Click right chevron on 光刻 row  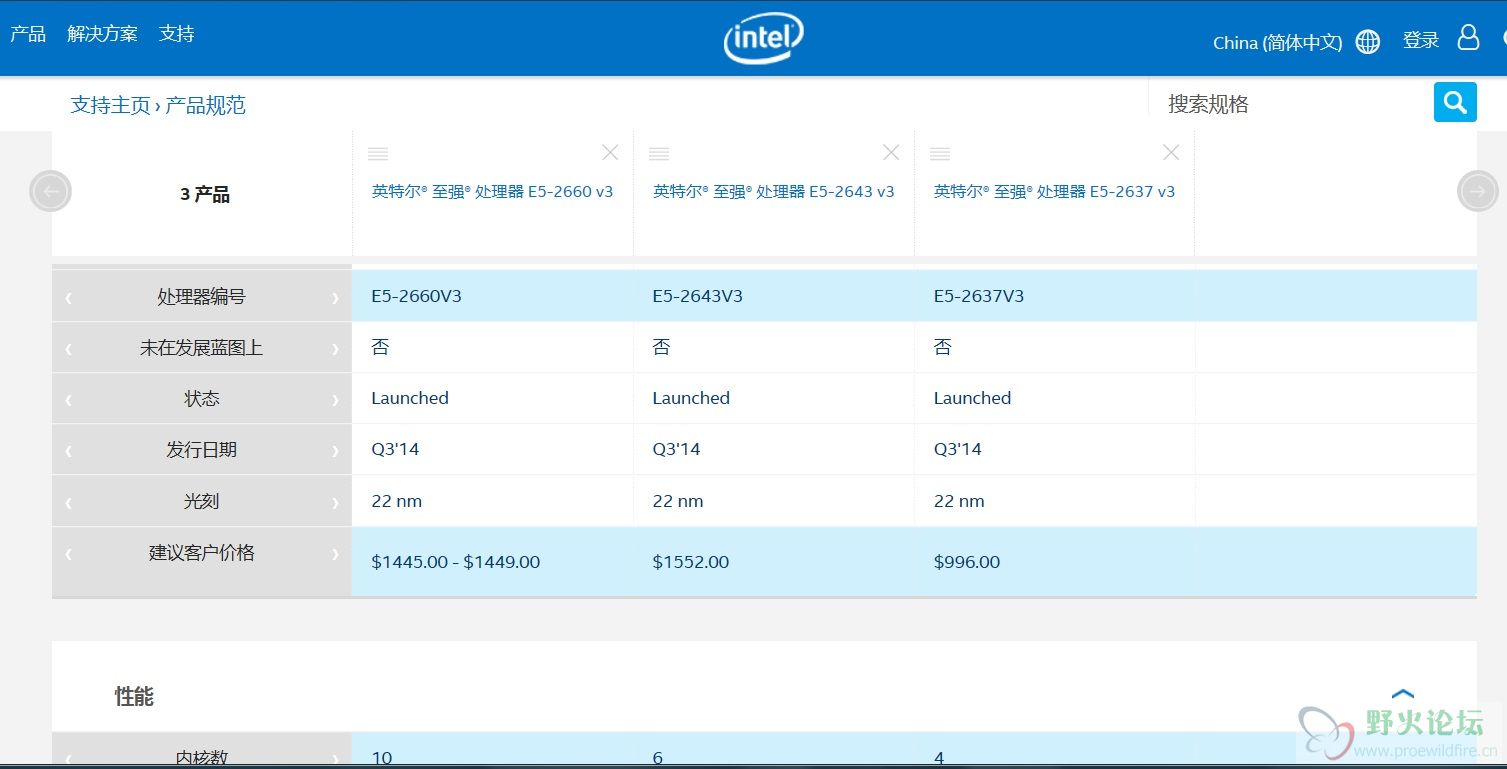pos(335,502)
